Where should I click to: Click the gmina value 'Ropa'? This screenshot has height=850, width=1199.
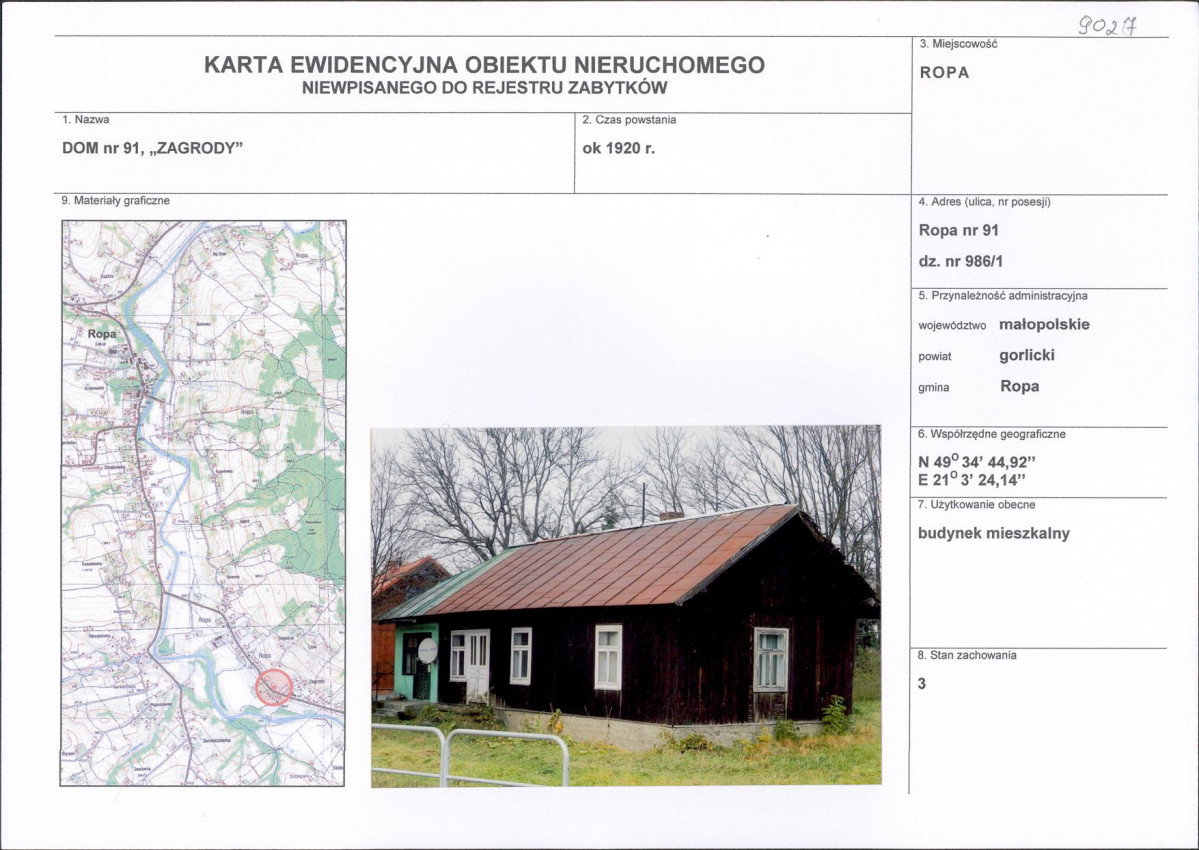(1019, 386)
